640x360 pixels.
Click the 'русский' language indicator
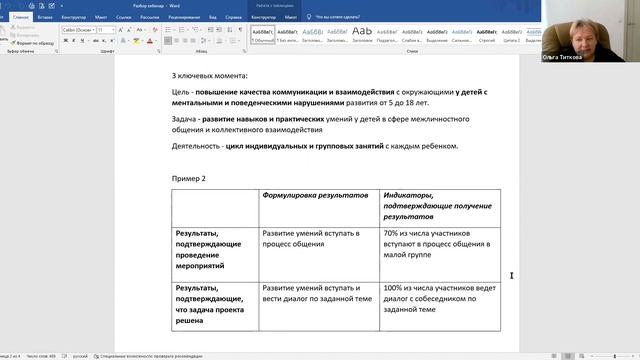click(80, 356)
